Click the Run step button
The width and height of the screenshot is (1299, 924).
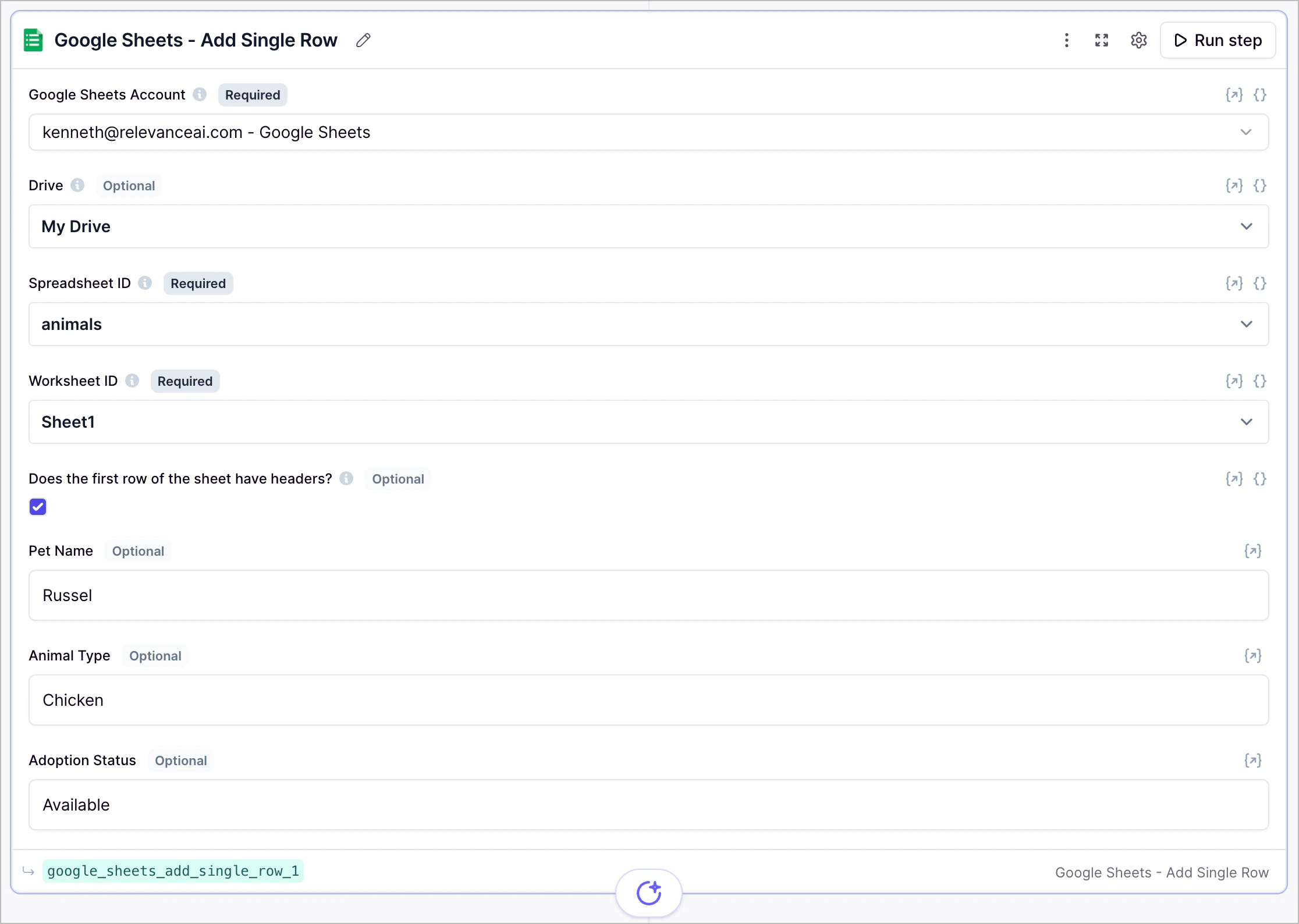point(1218,40)
